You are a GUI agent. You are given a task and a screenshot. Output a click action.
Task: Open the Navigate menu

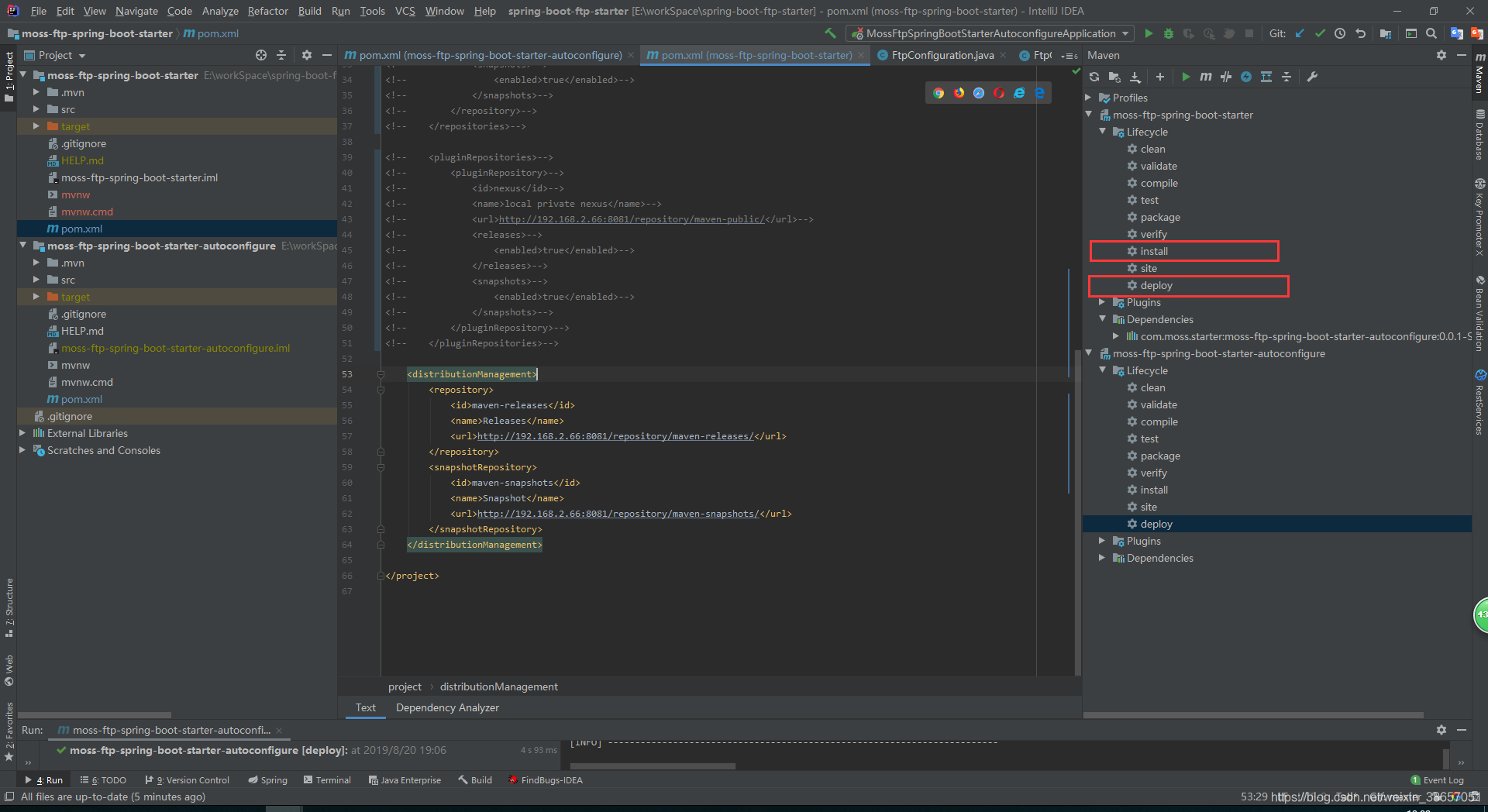coord(136,11)
